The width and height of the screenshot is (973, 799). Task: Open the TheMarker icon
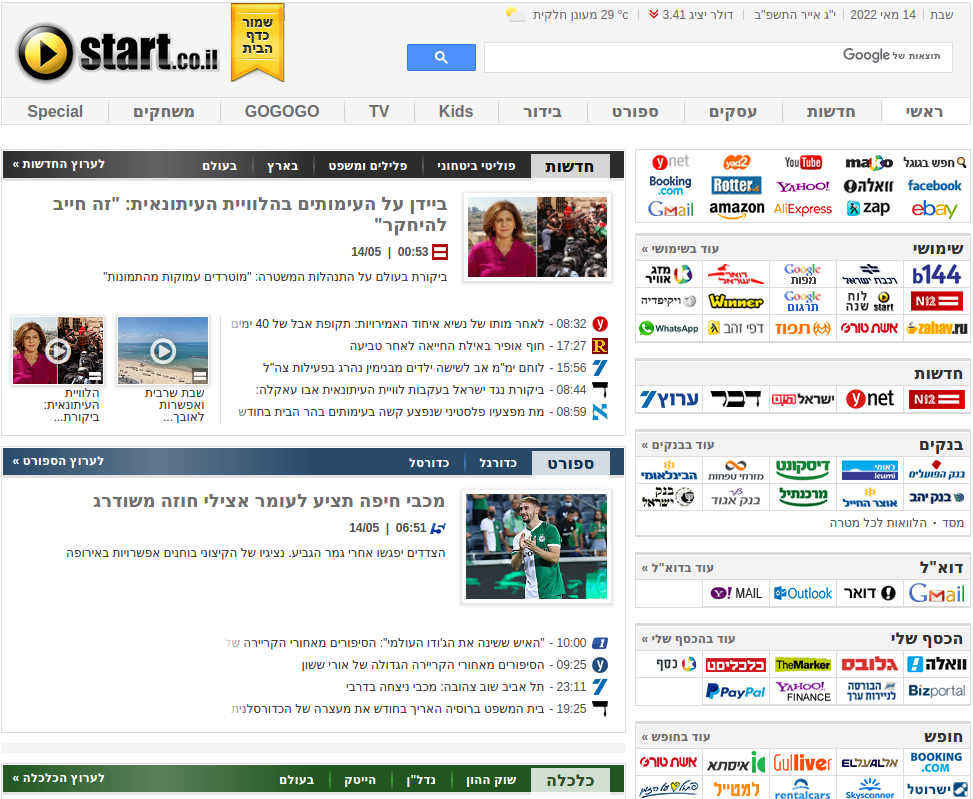tap(803, 665)
